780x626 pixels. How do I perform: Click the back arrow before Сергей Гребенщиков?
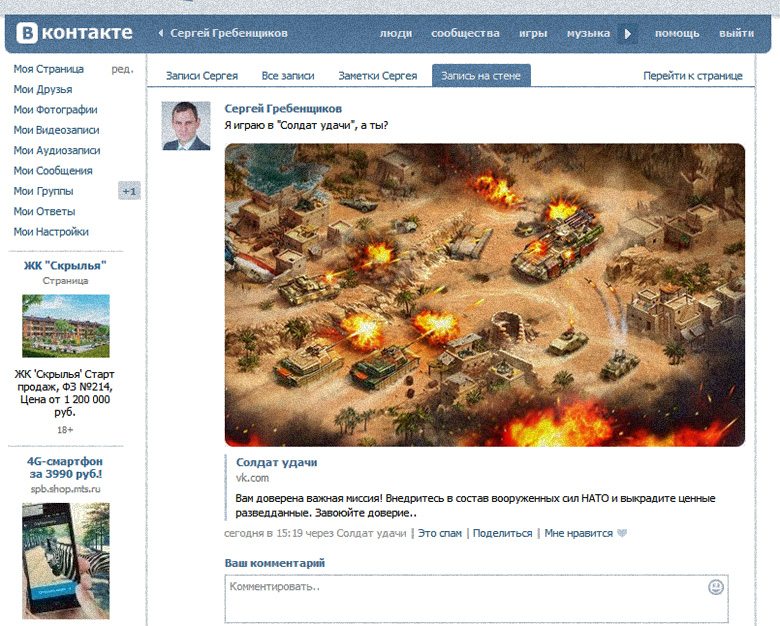[161, 33]
